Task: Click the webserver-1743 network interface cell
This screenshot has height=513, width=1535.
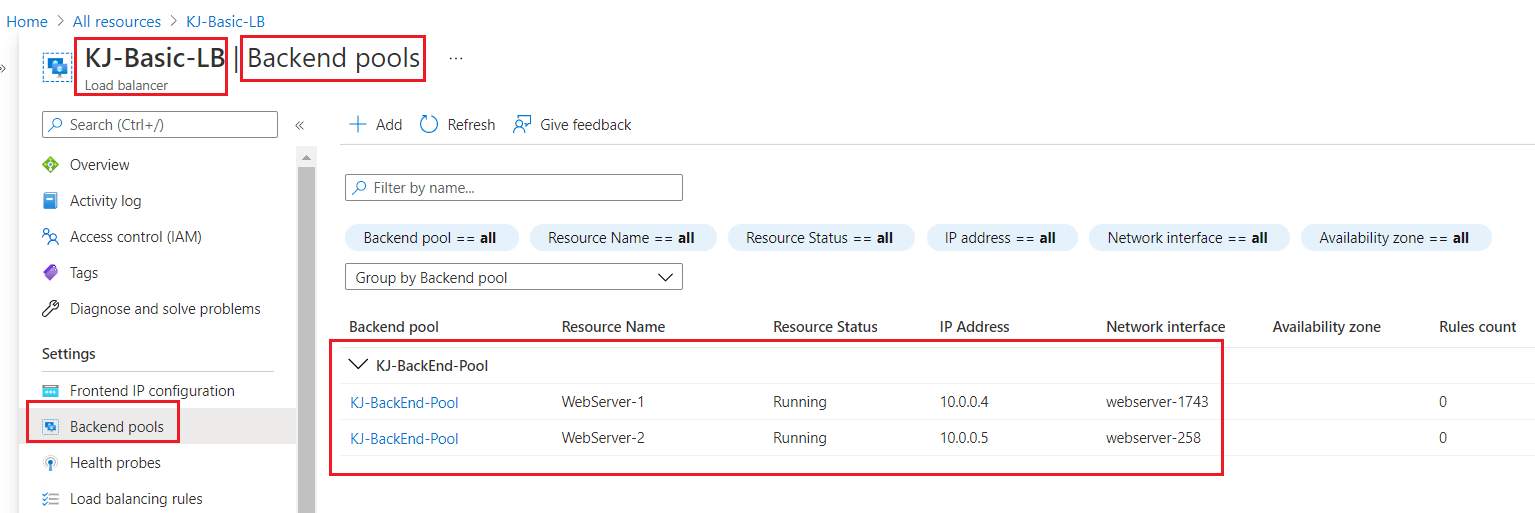Action: pyautogui.click(x=1157, y=402)
